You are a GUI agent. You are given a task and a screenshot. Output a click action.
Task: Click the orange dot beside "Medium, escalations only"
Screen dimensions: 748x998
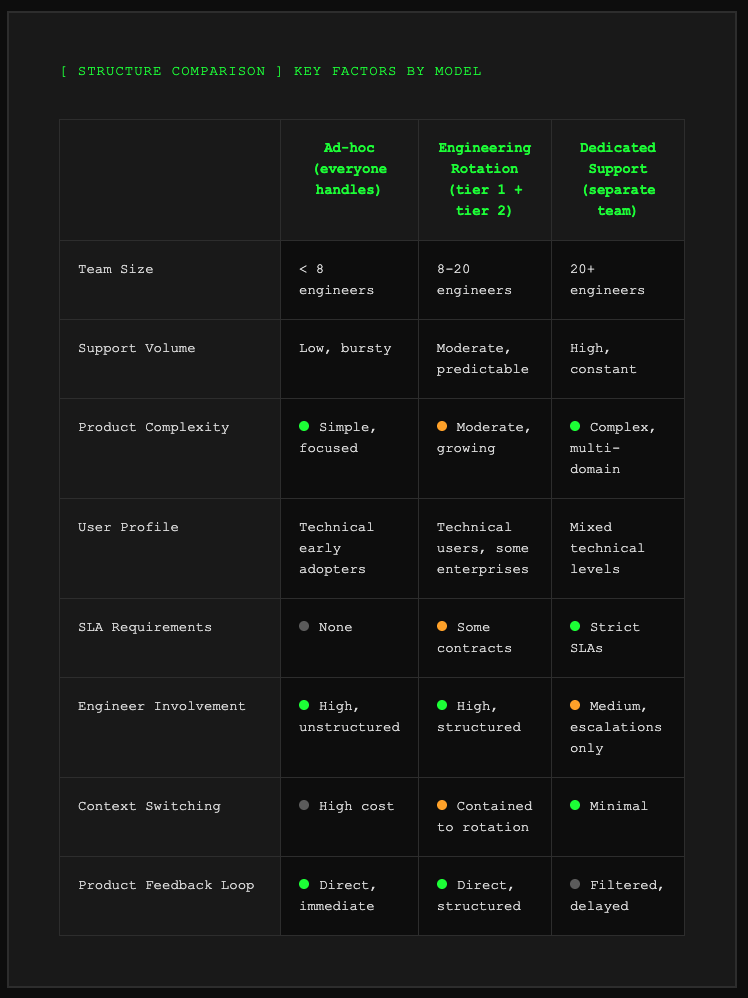tap(575, 706)
